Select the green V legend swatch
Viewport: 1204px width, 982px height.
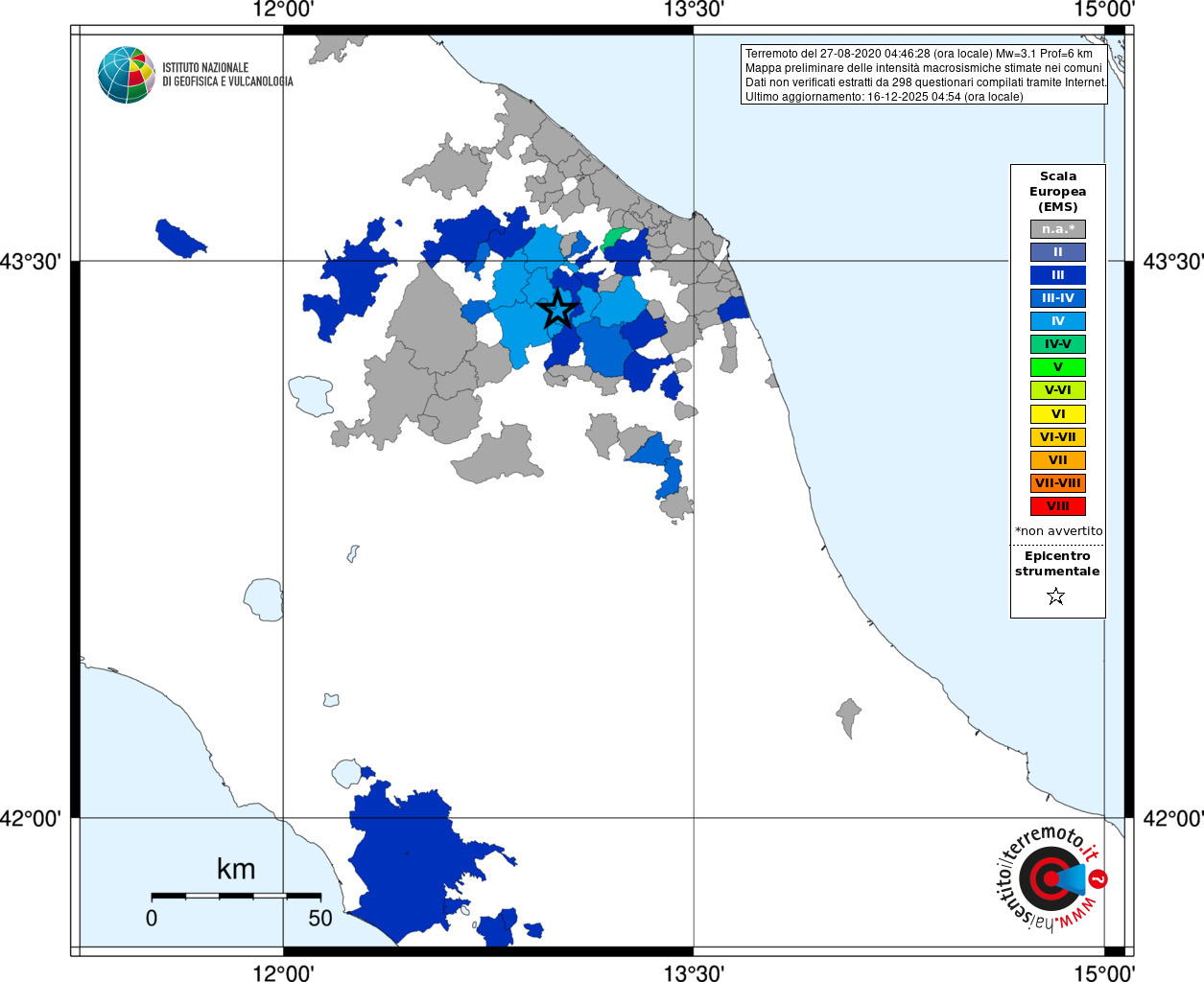pos(1058,367)
